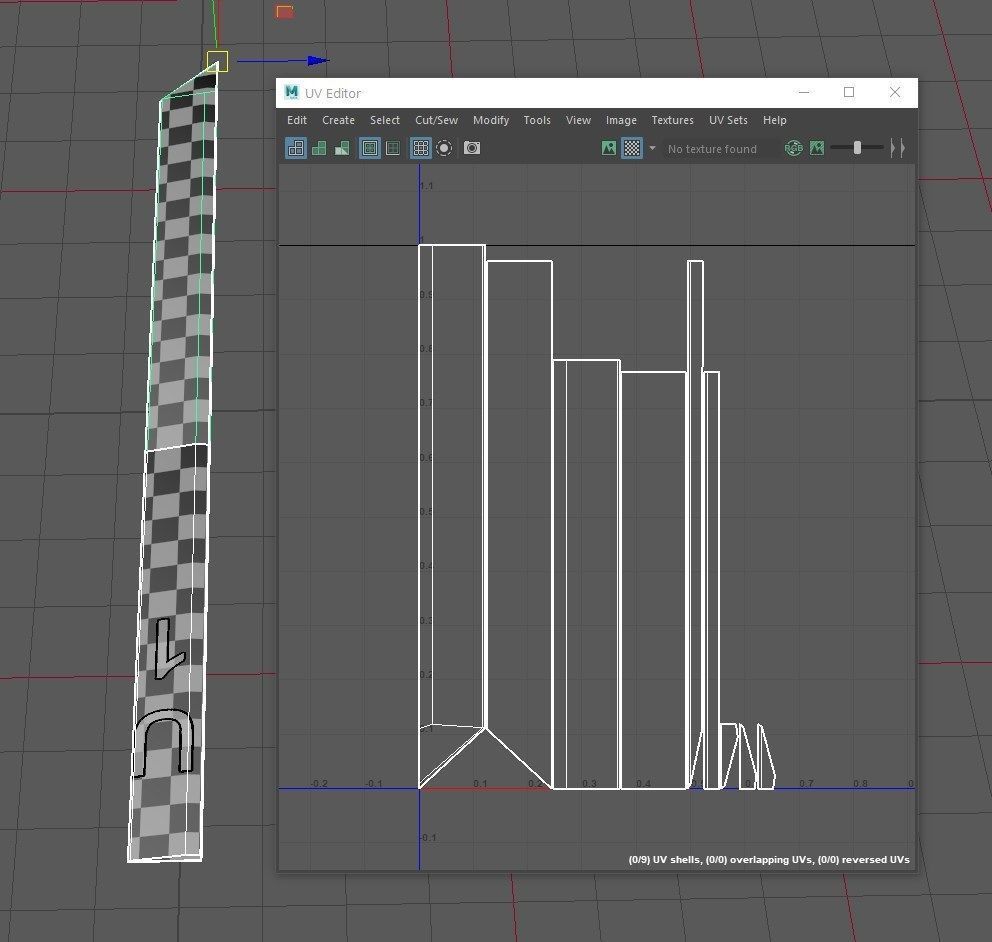Open the Textures menu
Viewport: 992px width, 942px height.
673,120
